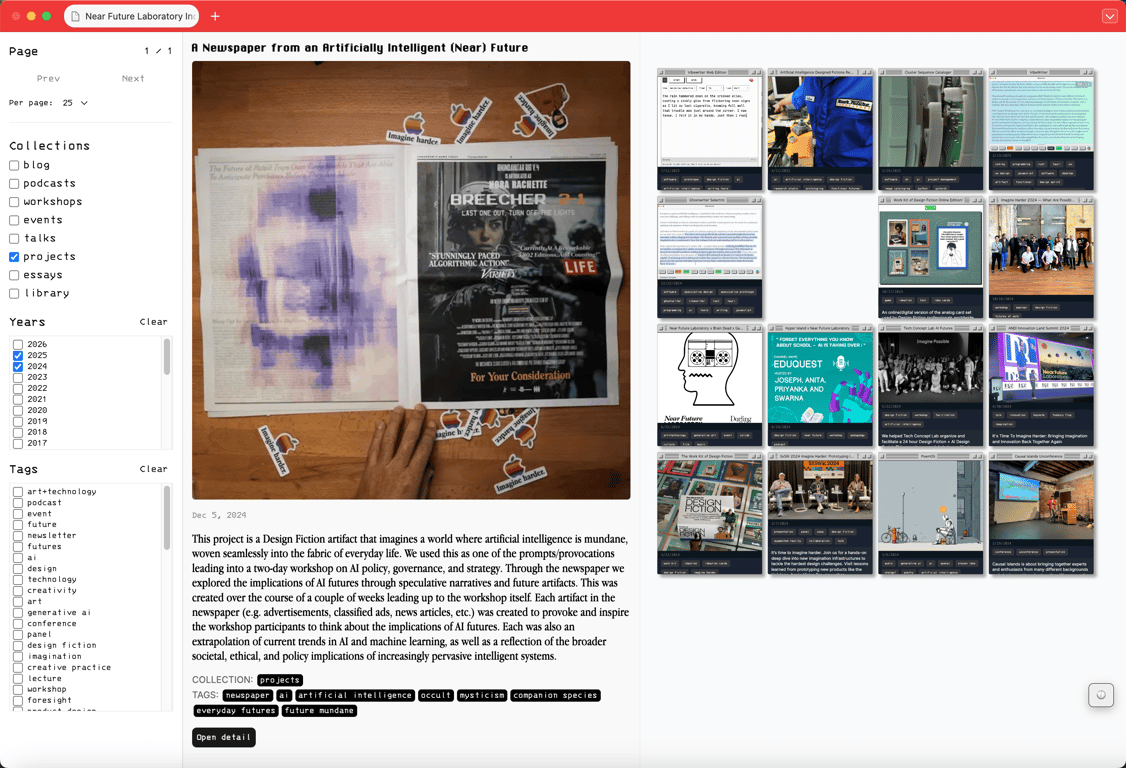This screenshot has width=1126, height=768.
Task: Select the Near Future Laboratory browser tab
Action: coord(133,16)
